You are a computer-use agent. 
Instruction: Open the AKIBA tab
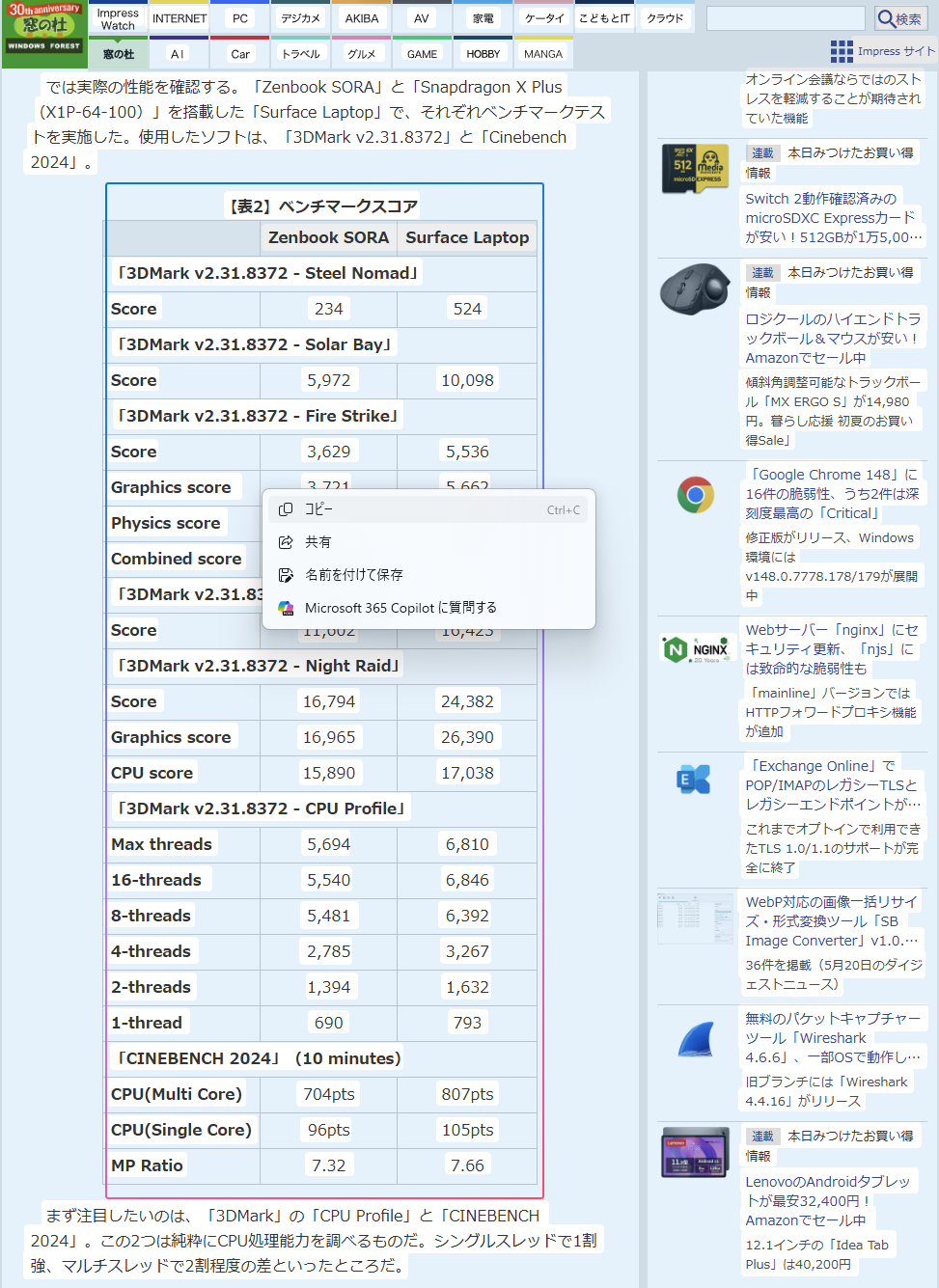click(x=362, y=18)
